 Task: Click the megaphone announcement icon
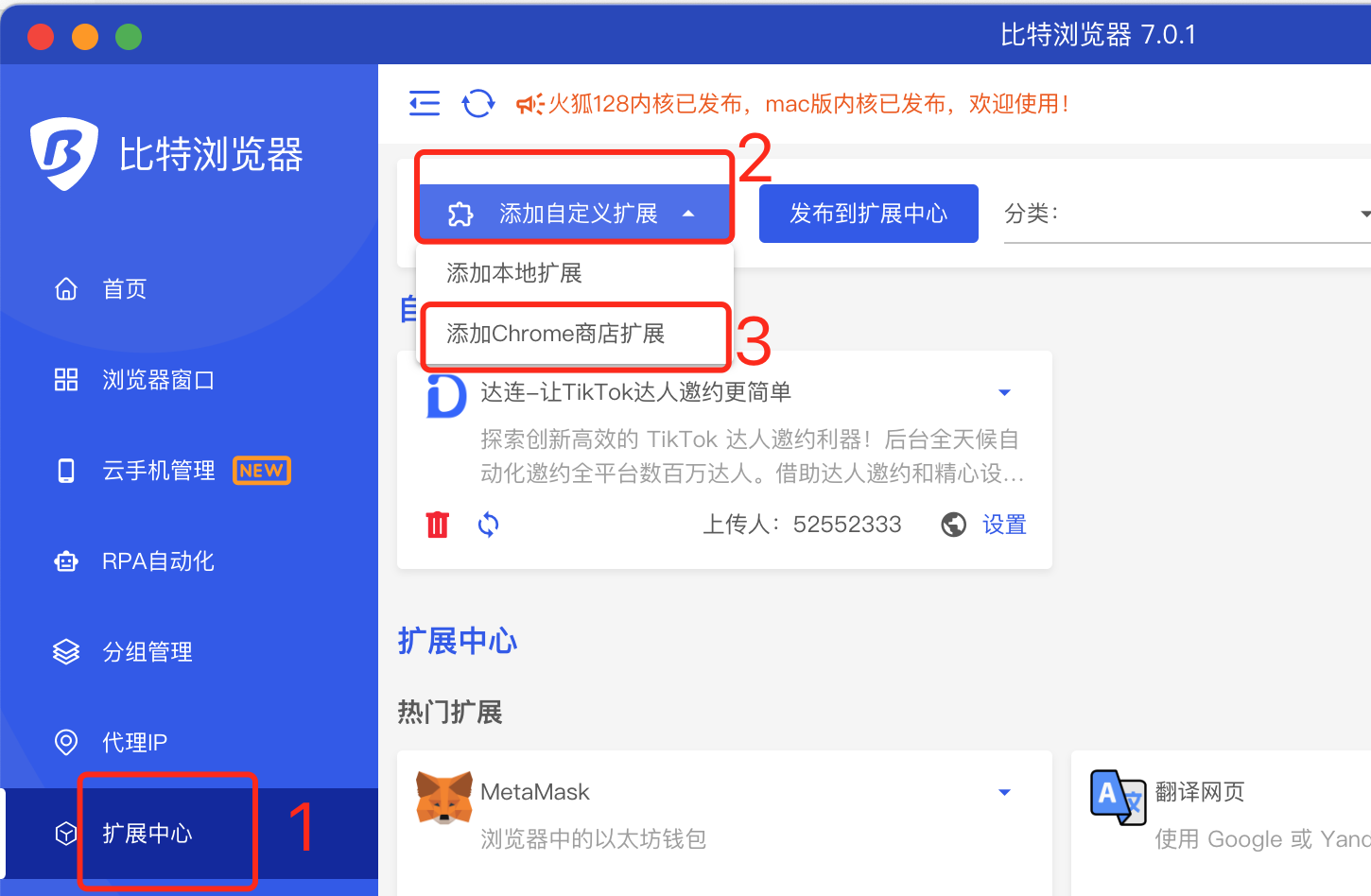(529, 104)
